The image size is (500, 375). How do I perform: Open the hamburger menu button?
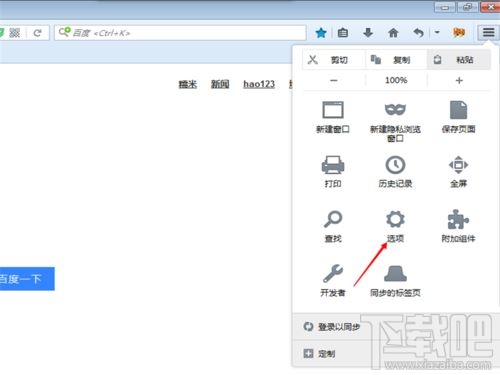click(488, 33)
